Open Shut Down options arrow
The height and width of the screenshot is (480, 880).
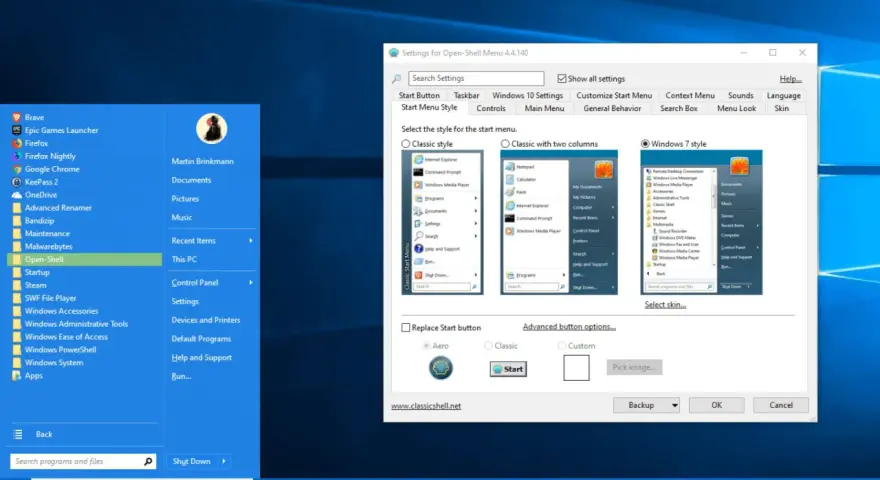(224, 461)
